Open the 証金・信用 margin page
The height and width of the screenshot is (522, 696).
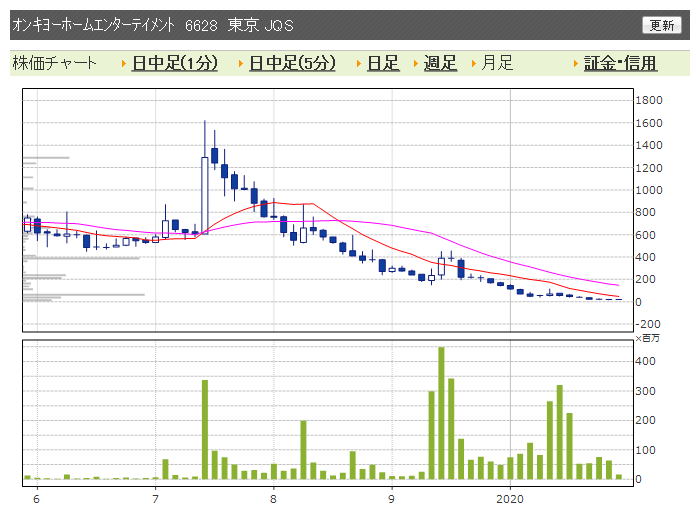pos(620,63)
